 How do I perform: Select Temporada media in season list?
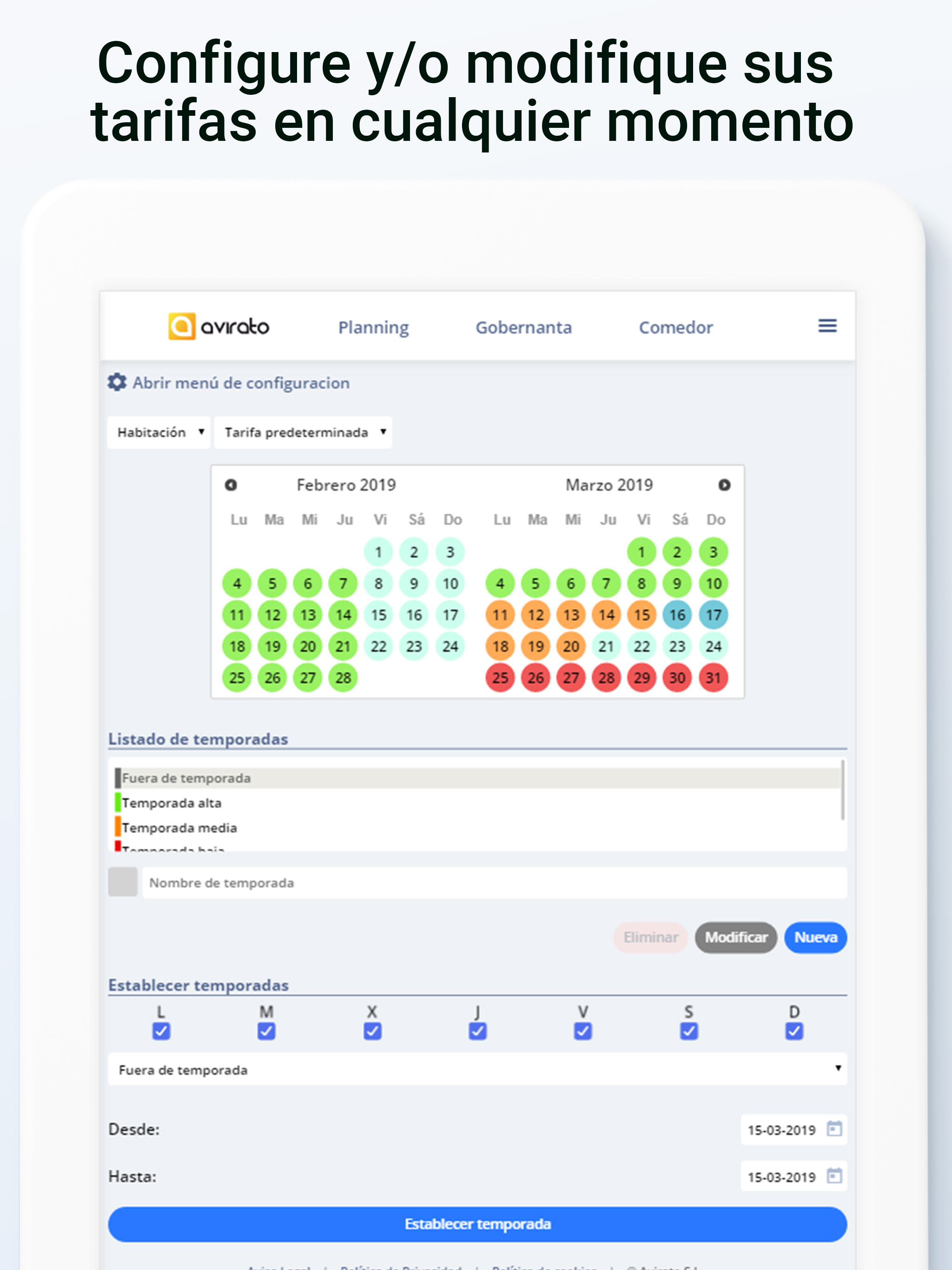tap(478, 827)
